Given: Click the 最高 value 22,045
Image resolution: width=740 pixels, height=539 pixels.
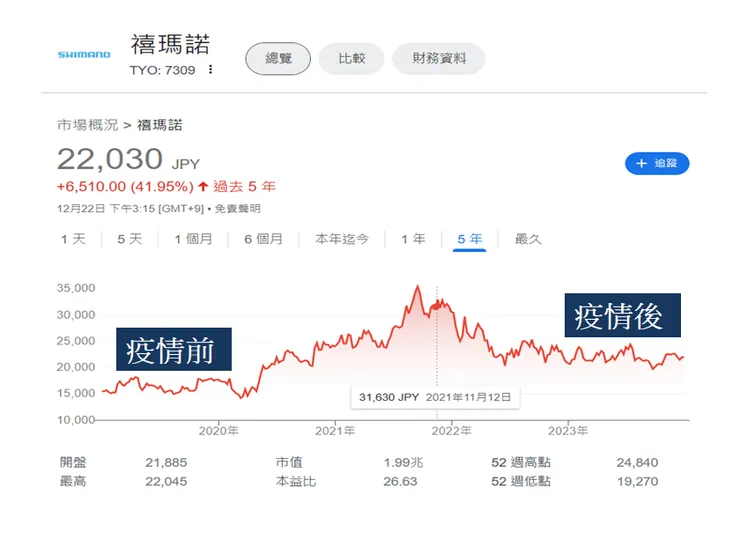Looking at the screenshot, I should point(166,482).
